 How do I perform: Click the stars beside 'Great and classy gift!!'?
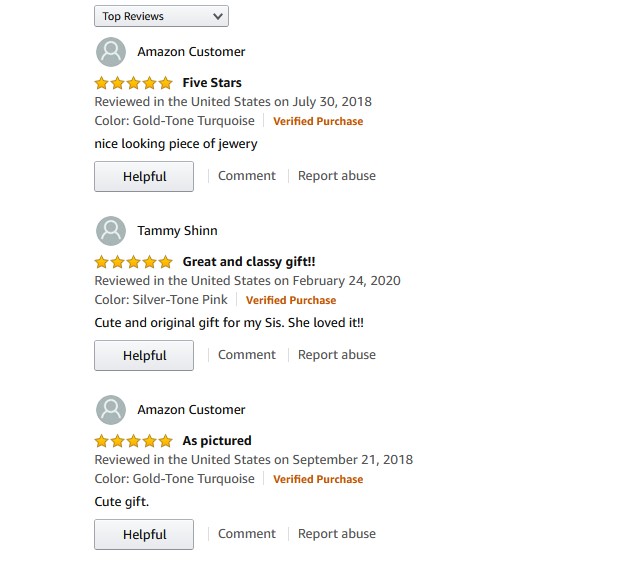click(134, 262)
